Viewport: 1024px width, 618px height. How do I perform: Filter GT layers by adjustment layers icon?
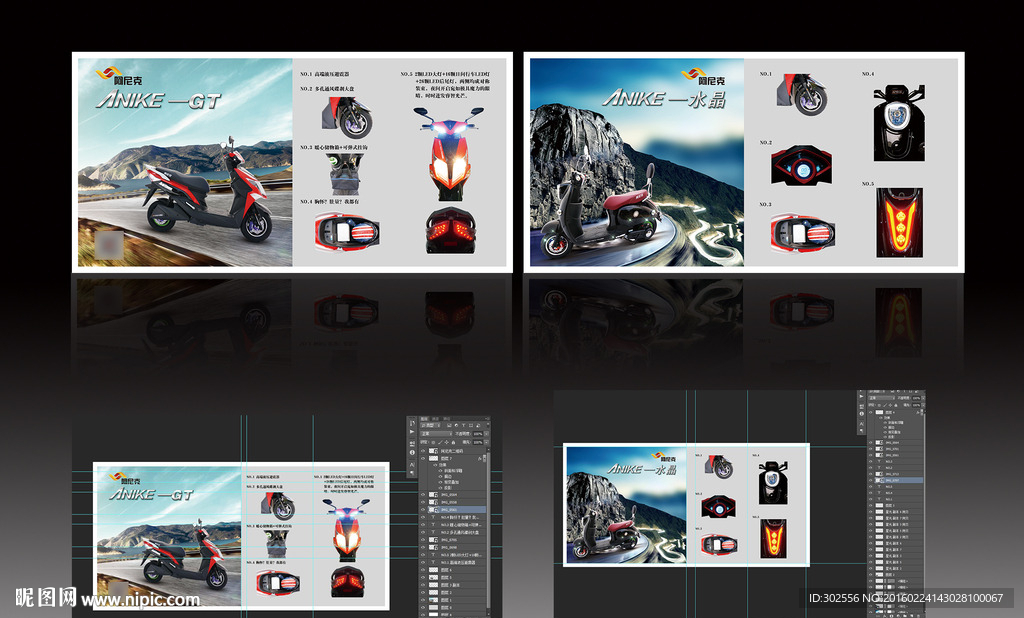click(456, 425)
